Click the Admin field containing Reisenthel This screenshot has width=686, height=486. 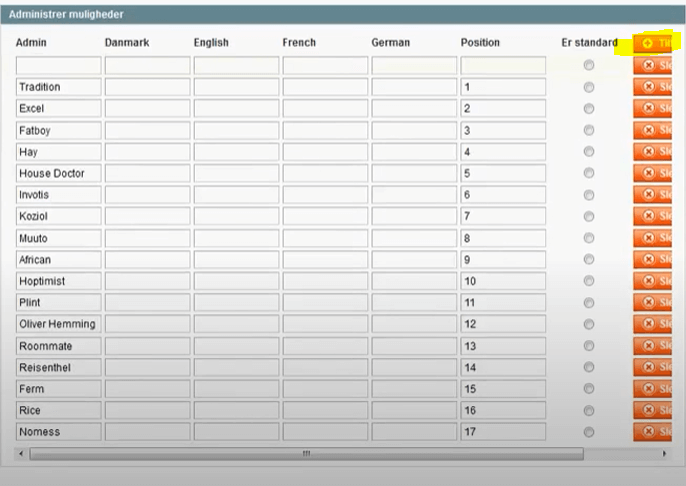[x=59, y=367]
